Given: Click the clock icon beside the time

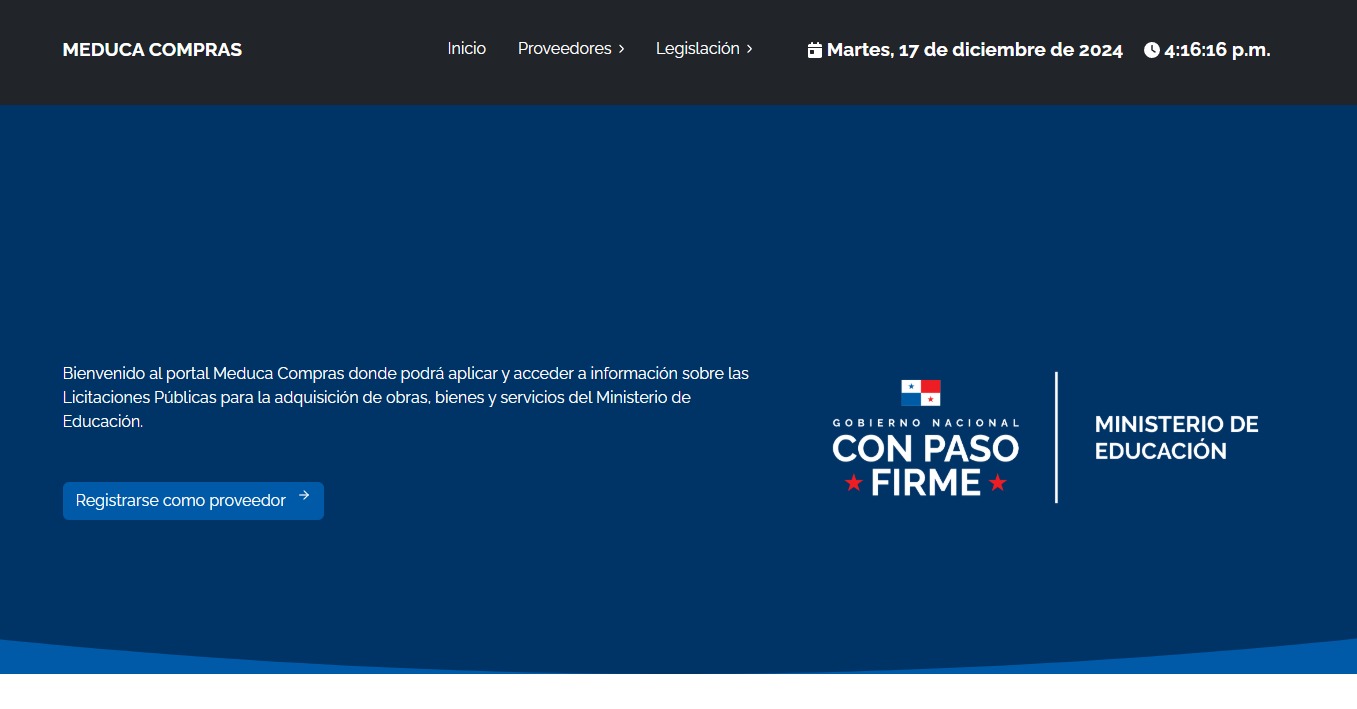Looking at the screenshot, I should [x=1152, y=50].
